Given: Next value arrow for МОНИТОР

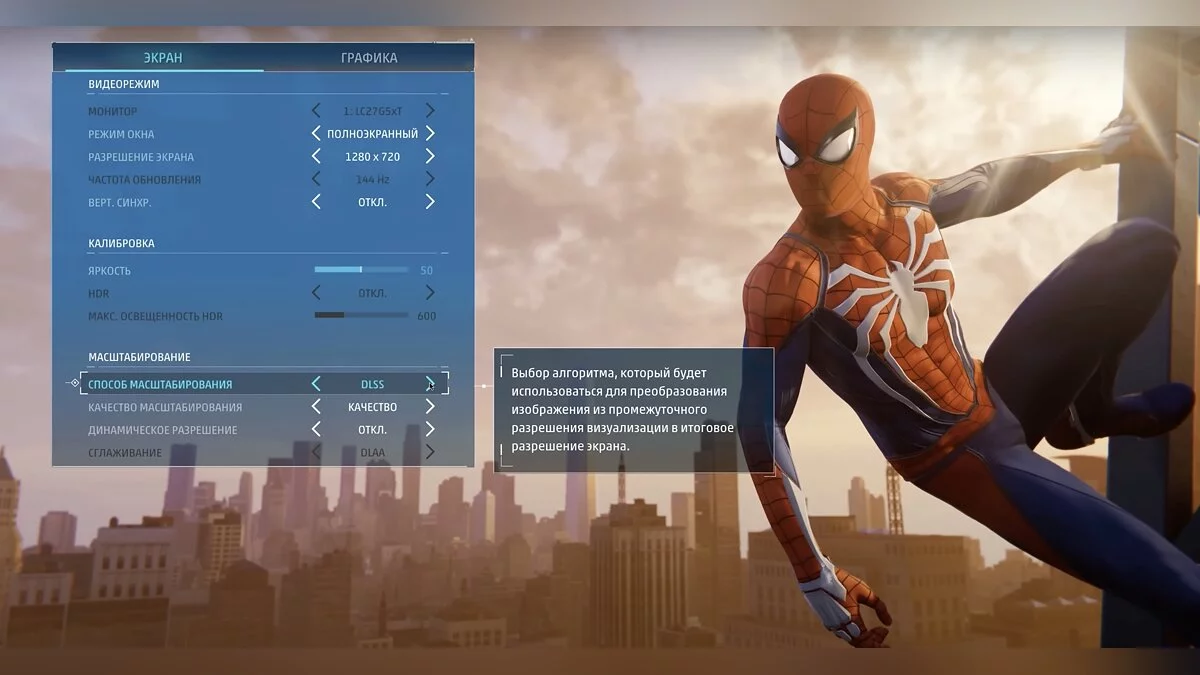Looking at the screenshot, I should click(x=430, y=111).
